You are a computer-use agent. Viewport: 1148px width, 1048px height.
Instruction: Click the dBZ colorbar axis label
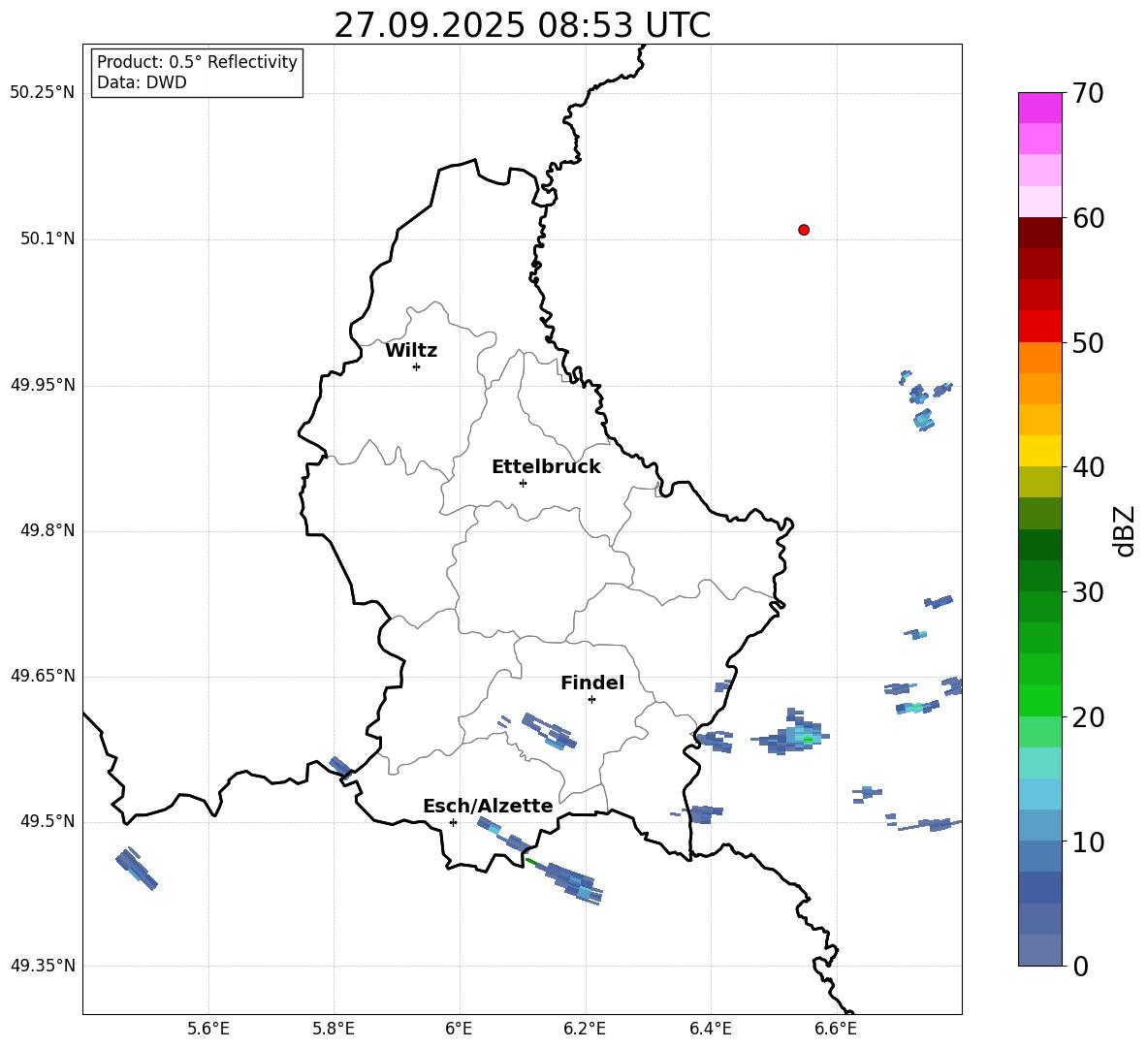tap(1123, 530)
